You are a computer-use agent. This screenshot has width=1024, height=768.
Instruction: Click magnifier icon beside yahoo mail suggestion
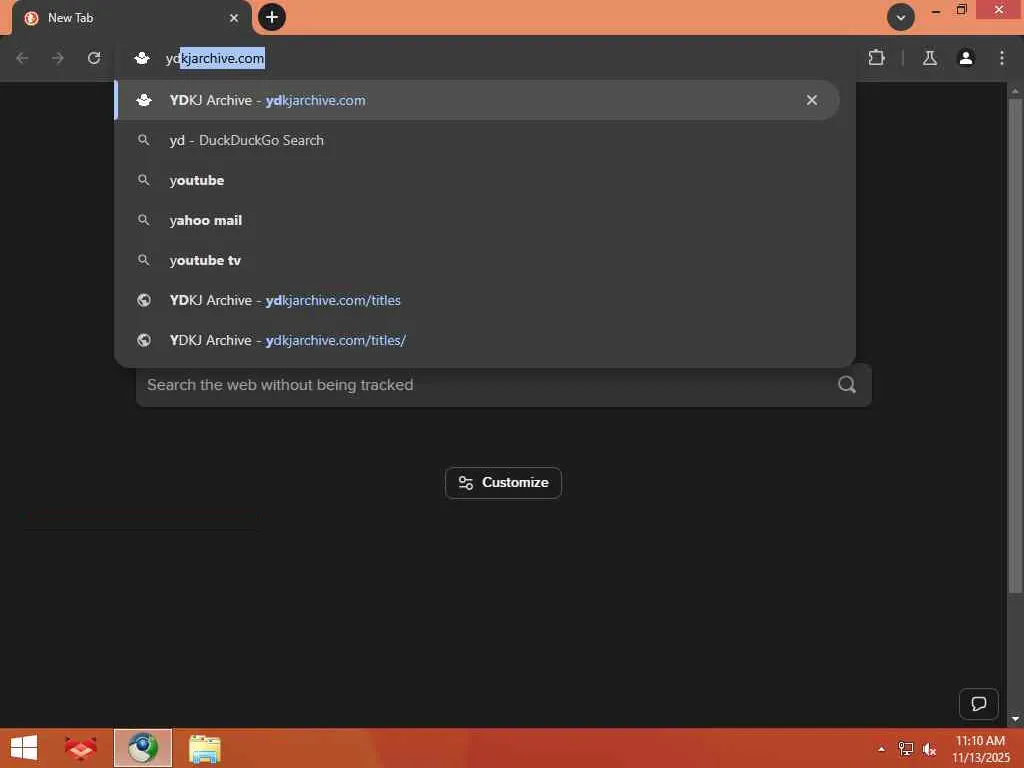click(144, 219)
